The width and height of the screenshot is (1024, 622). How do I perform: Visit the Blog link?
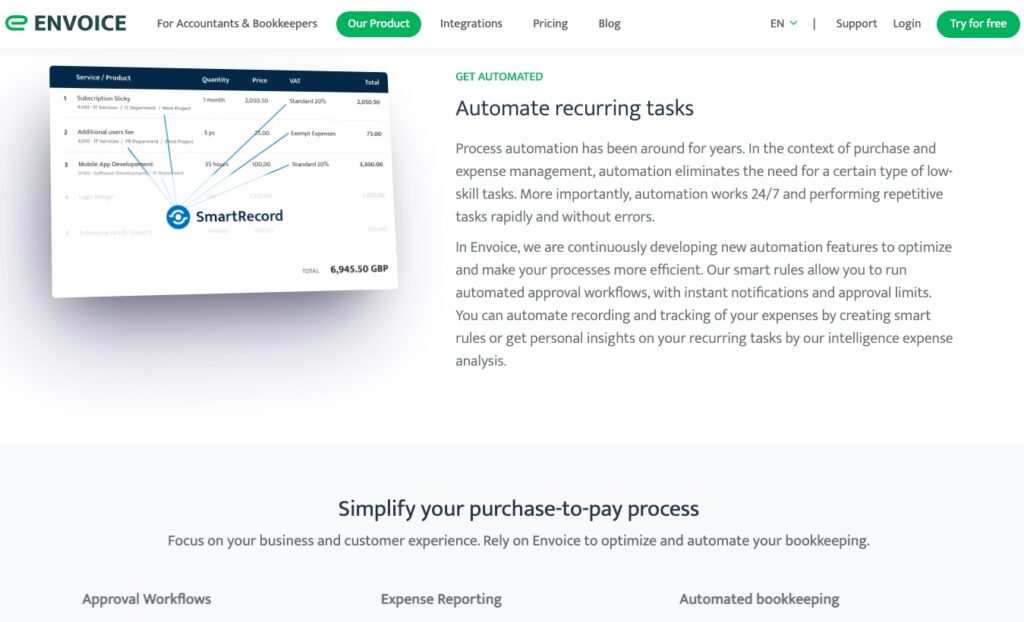[609, 24]
